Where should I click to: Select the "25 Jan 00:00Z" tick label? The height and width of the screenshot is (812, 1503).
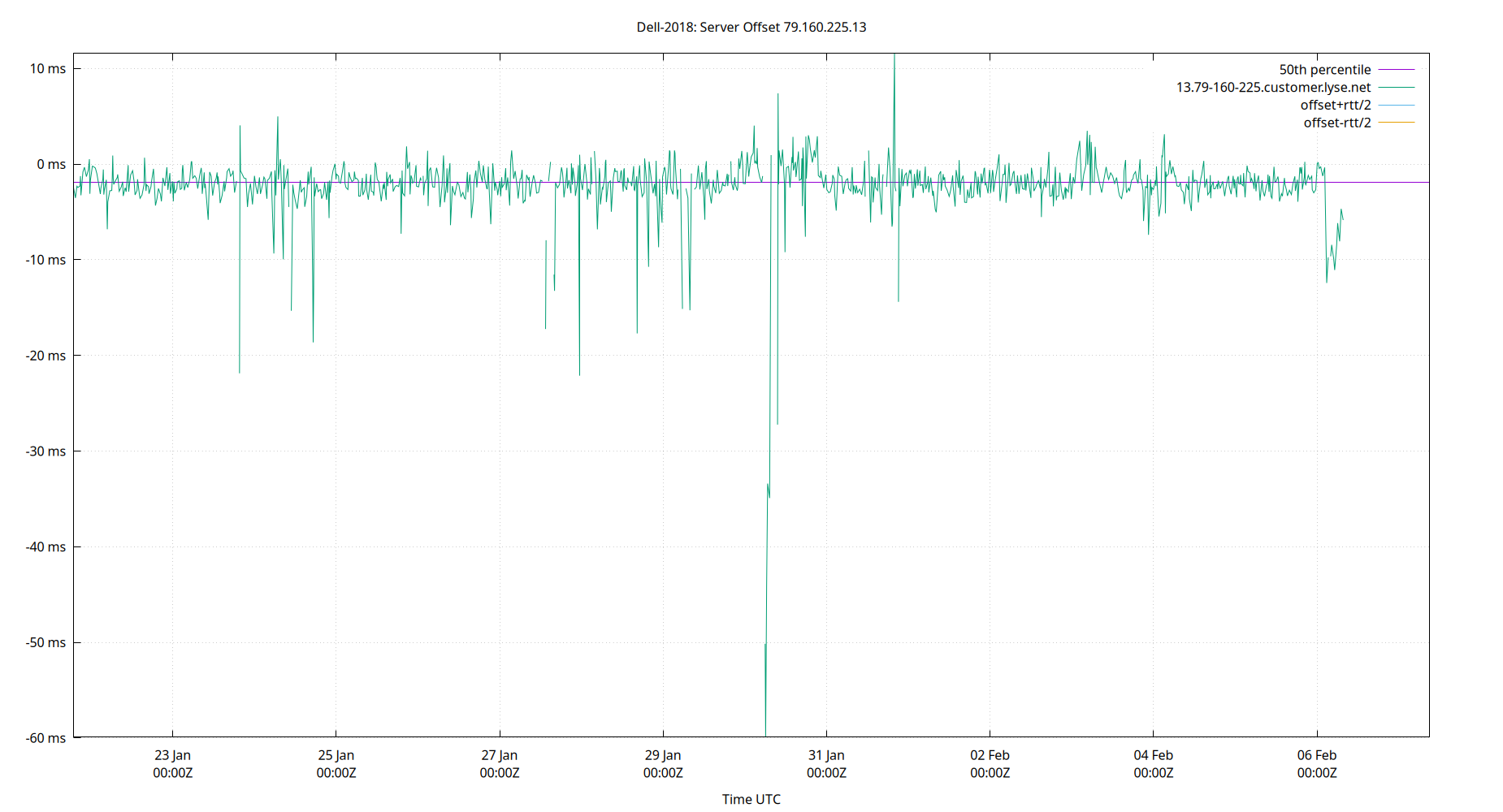(x=336, y=763)
